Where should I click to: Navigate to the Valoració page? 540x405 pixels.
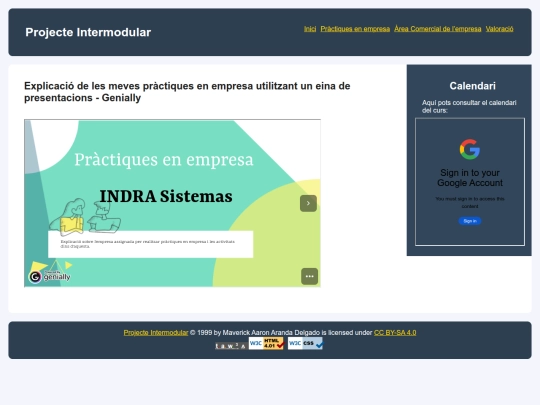click(499, 29)
